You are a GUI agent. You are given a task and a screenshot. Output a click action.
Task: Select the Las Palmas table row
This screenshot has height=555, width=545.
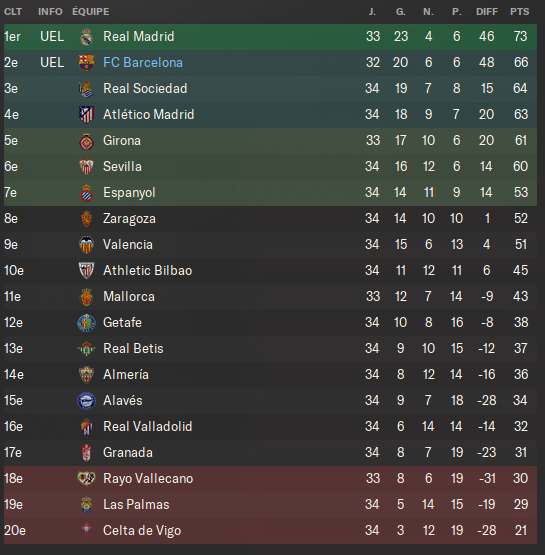click(270, 504)
